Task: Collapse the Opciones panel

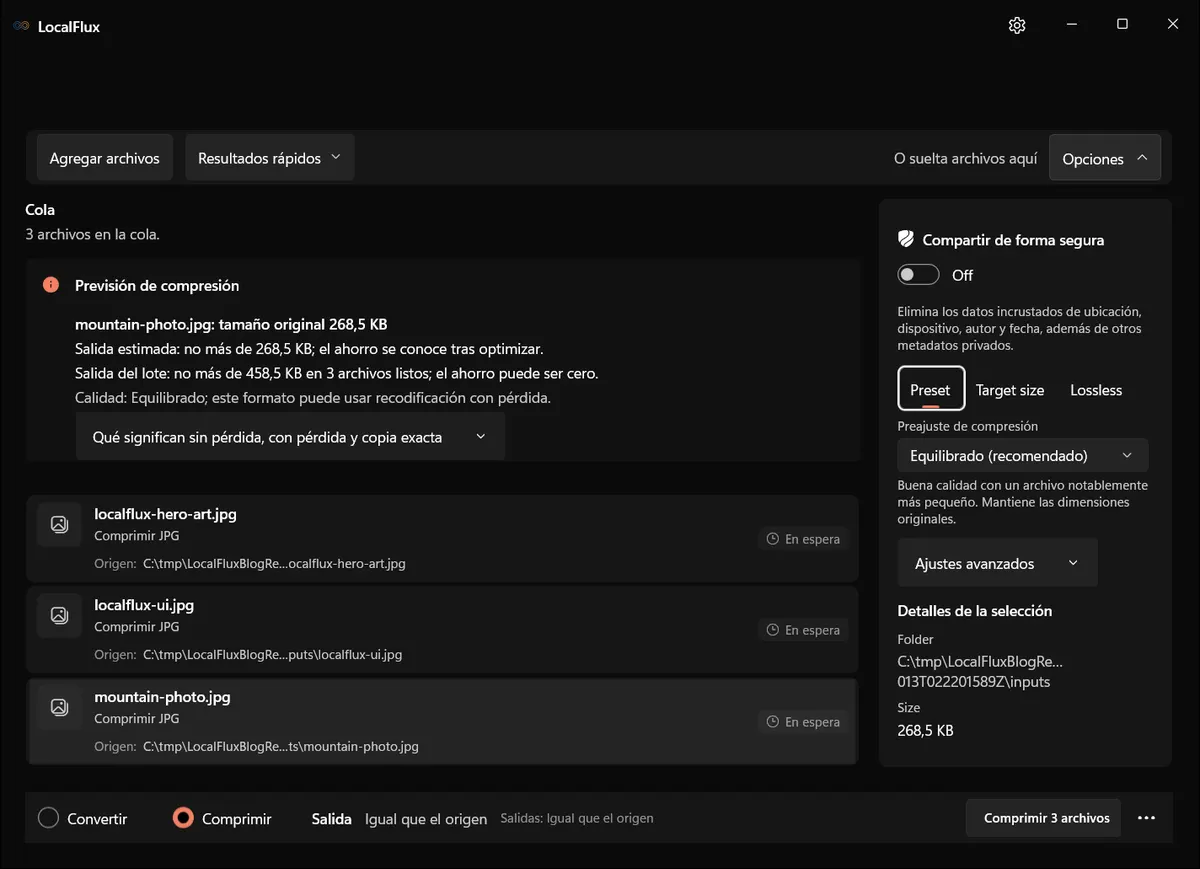Action: click(x=1105, y=158)
